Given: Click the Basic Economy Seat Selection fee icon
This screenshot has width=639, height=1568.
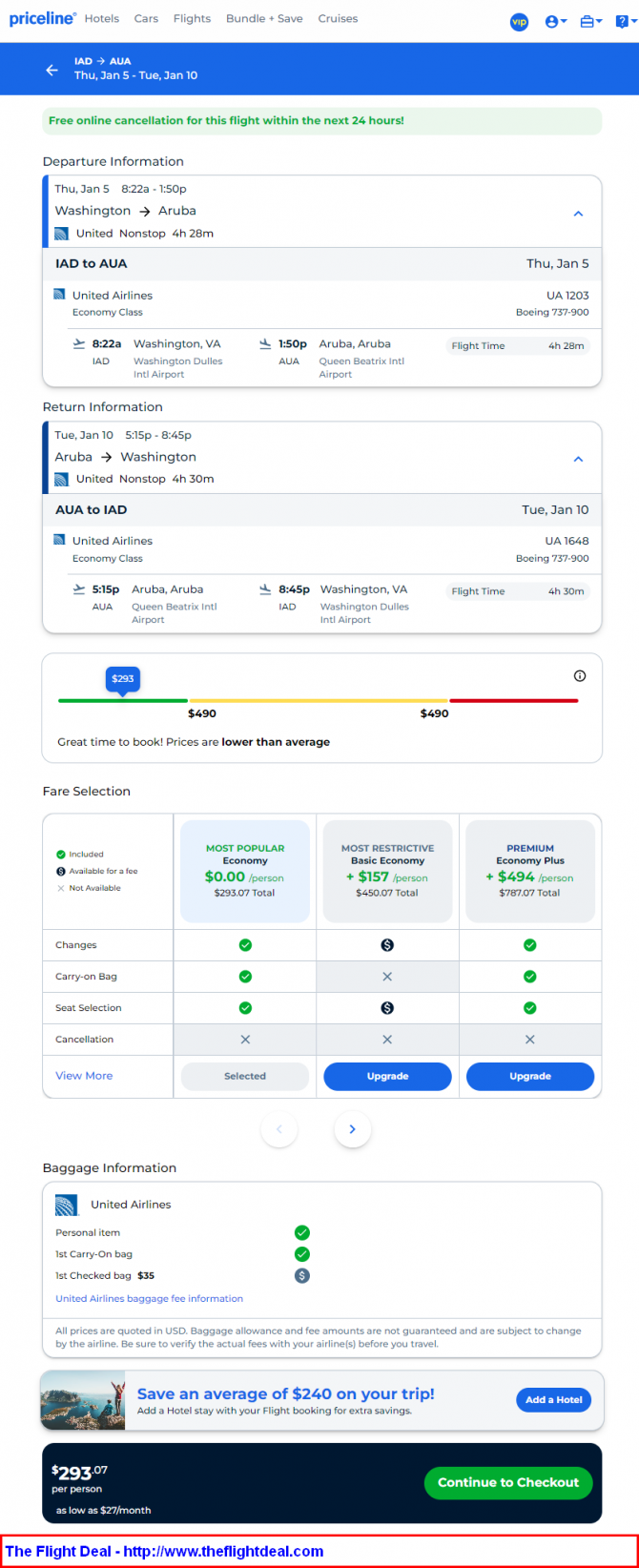Looking at the screenshot, I should pyautogui.click(x=387, y=1008).
